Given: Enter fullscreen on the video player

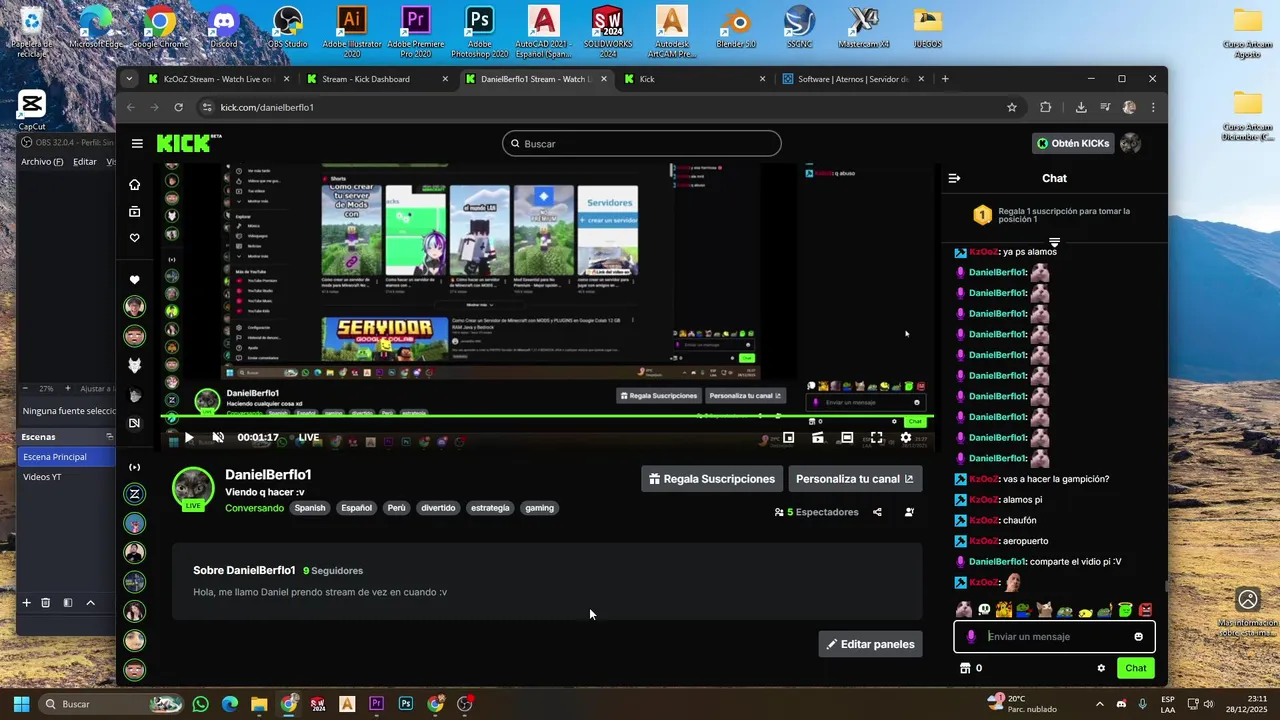Looking at the screenshot, I should click(x=876, y=437).
